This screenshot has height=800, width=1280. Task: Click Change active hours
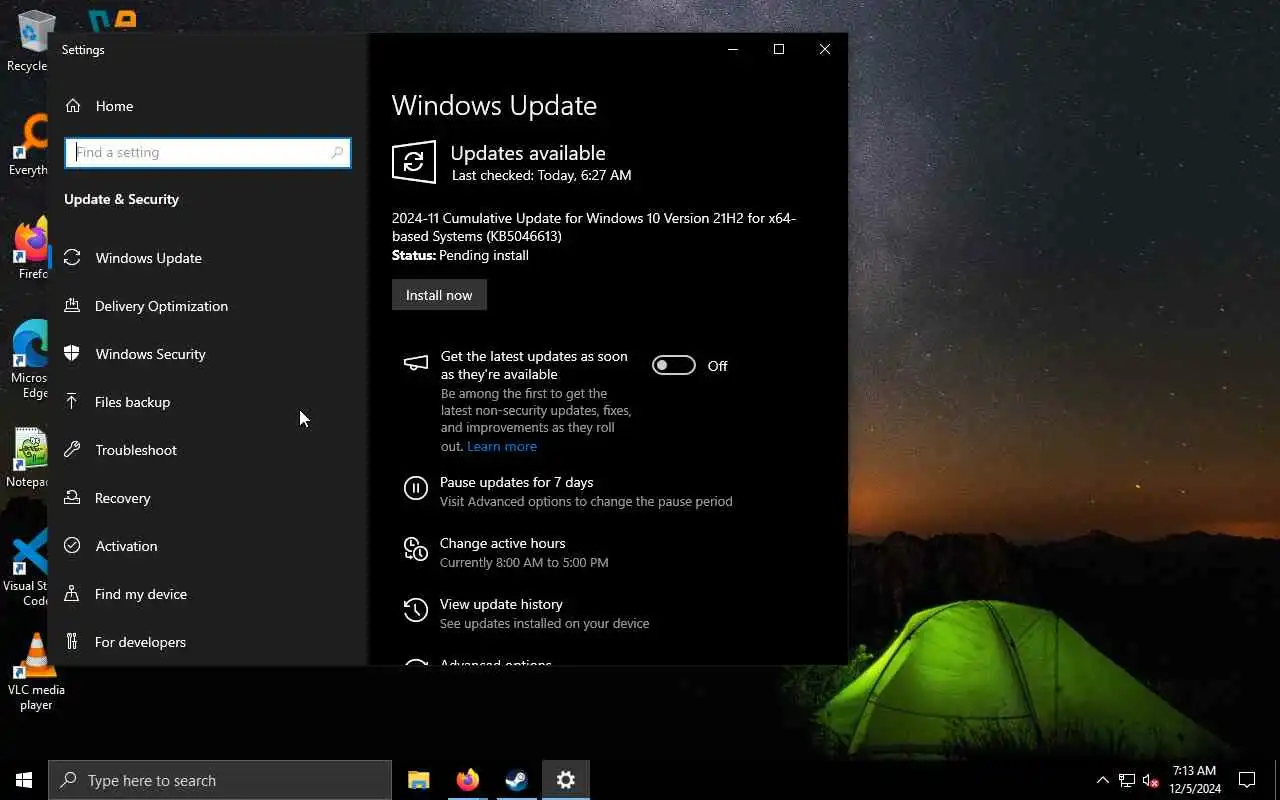click(503, 543)
